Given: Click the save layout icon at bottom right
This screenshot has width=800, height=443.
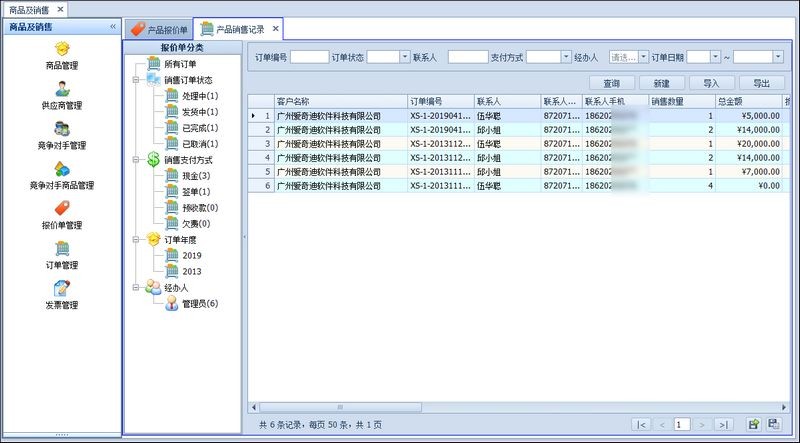Looking at the screenshot, I should coord(774,424).
